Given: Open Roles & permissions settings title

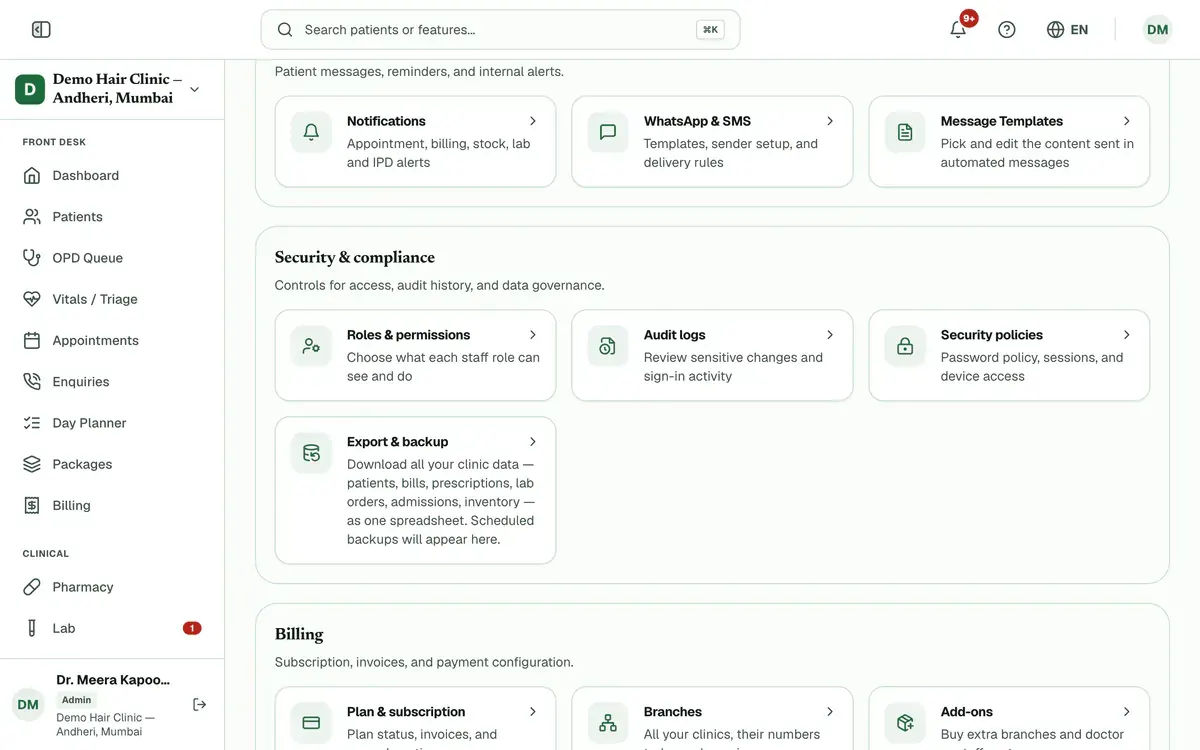Looking at the screenshot, I should tap(408, 335).
